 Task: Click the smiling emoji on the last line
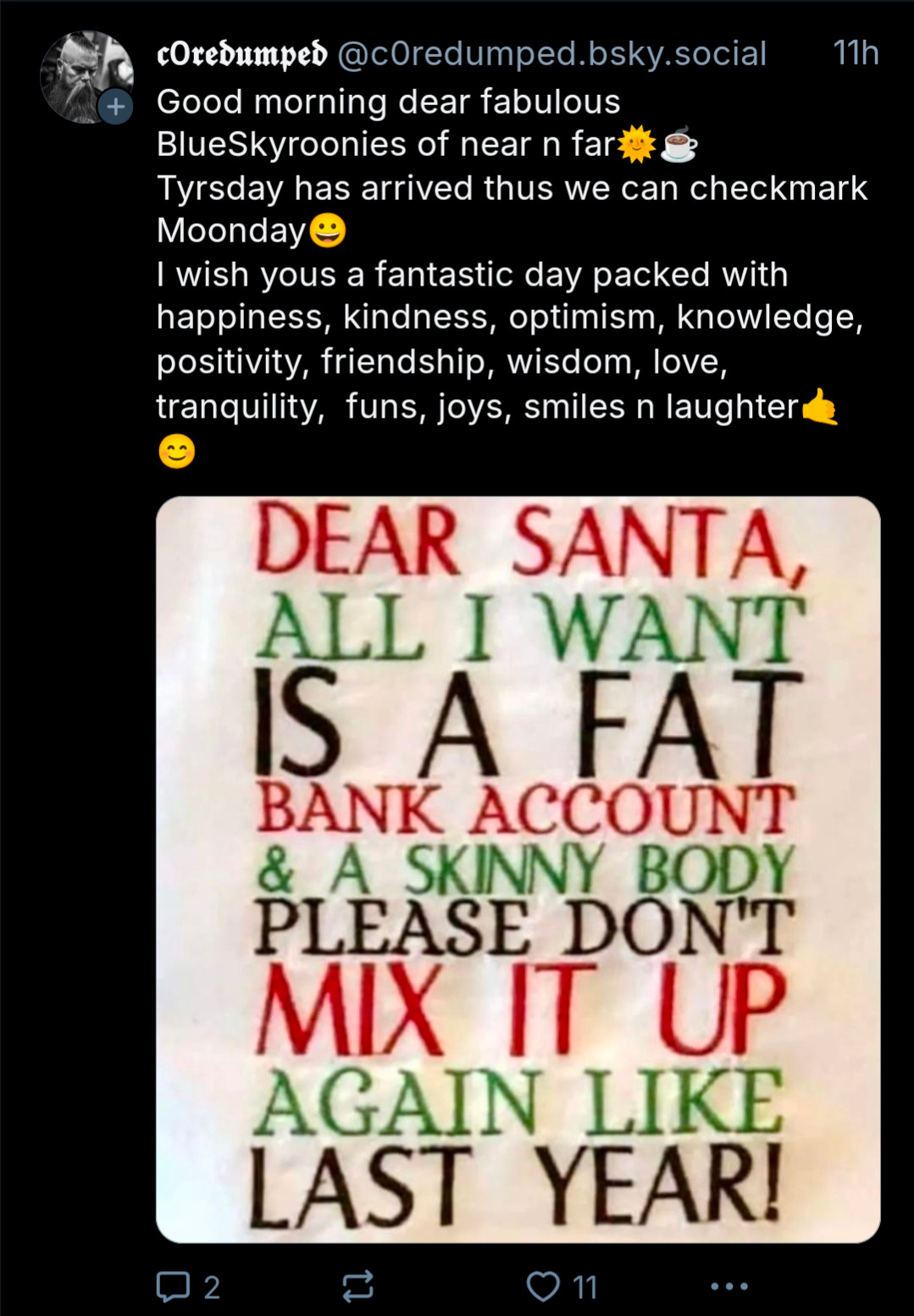176,451
